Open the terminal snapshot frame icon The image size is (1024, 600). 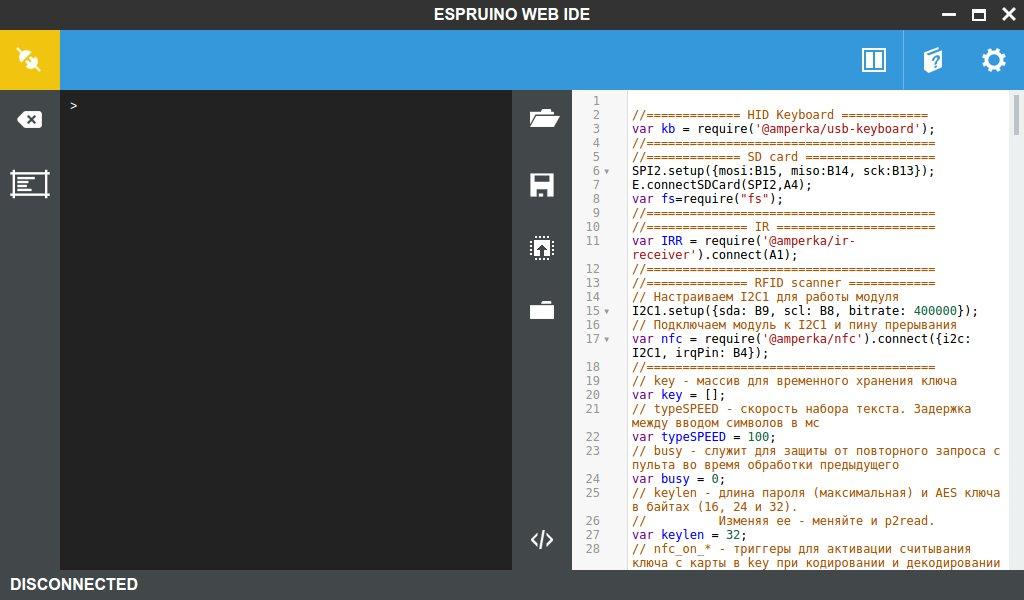pos(29,184)
